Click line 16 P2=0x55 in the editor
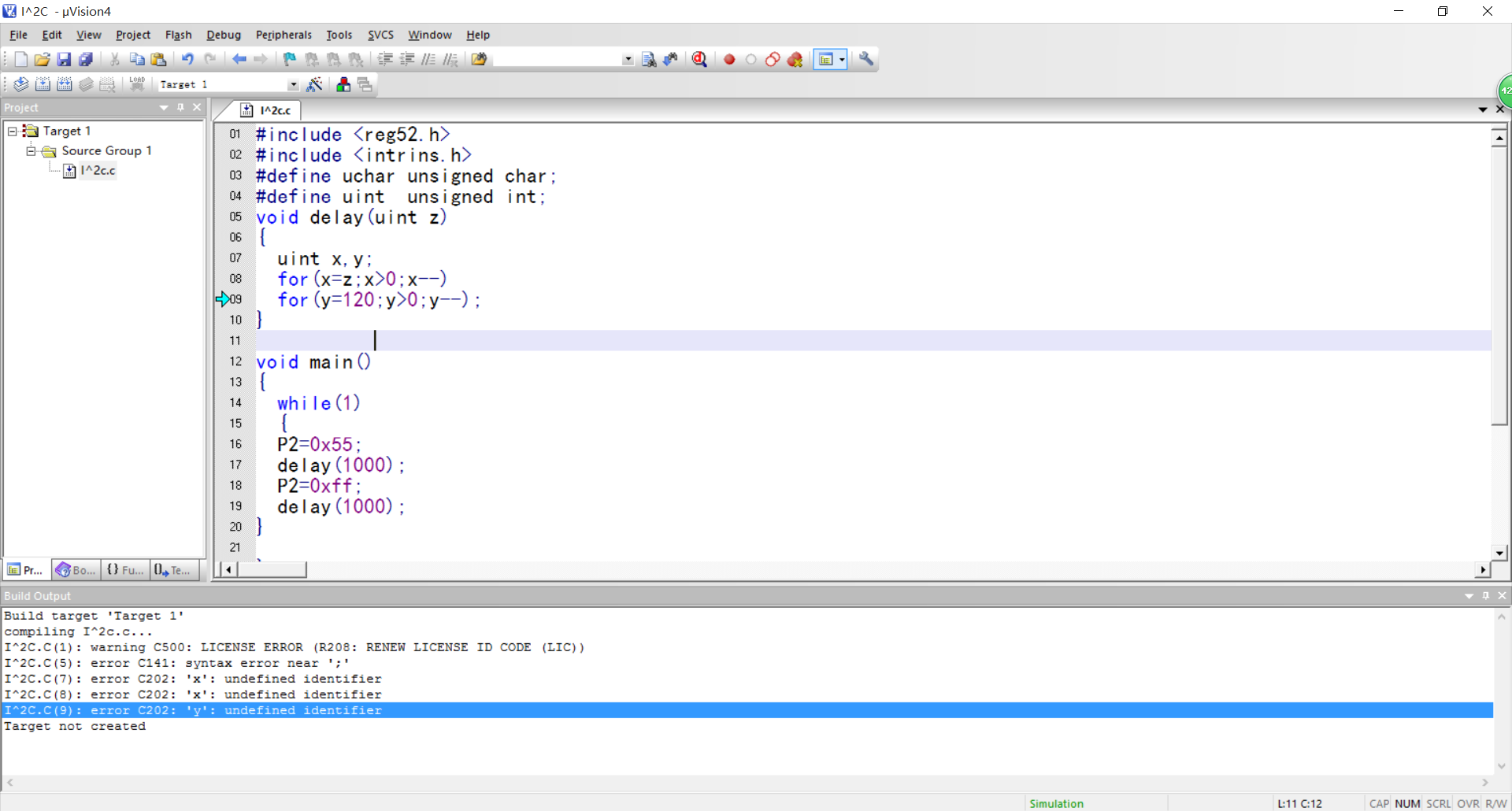The image size is (1512, 811). (x=319, y=444)
